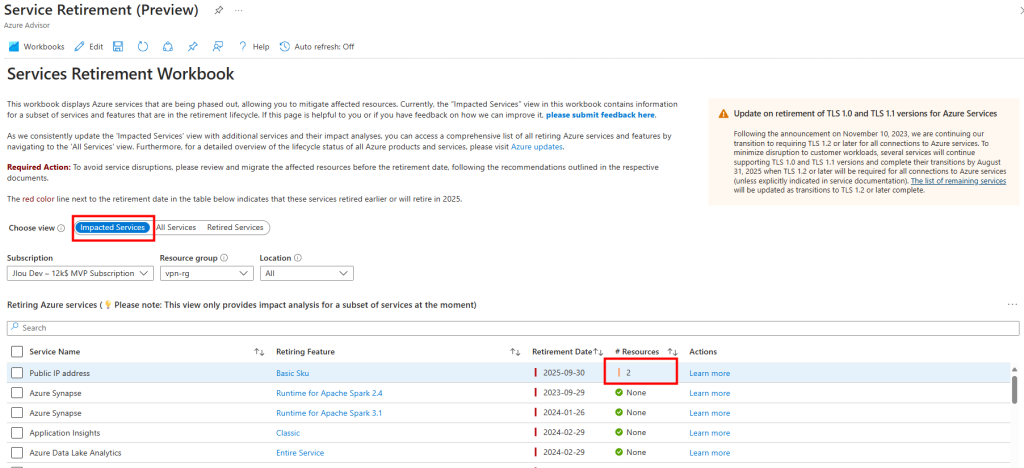Click the Location info icon

coord(298,258)
